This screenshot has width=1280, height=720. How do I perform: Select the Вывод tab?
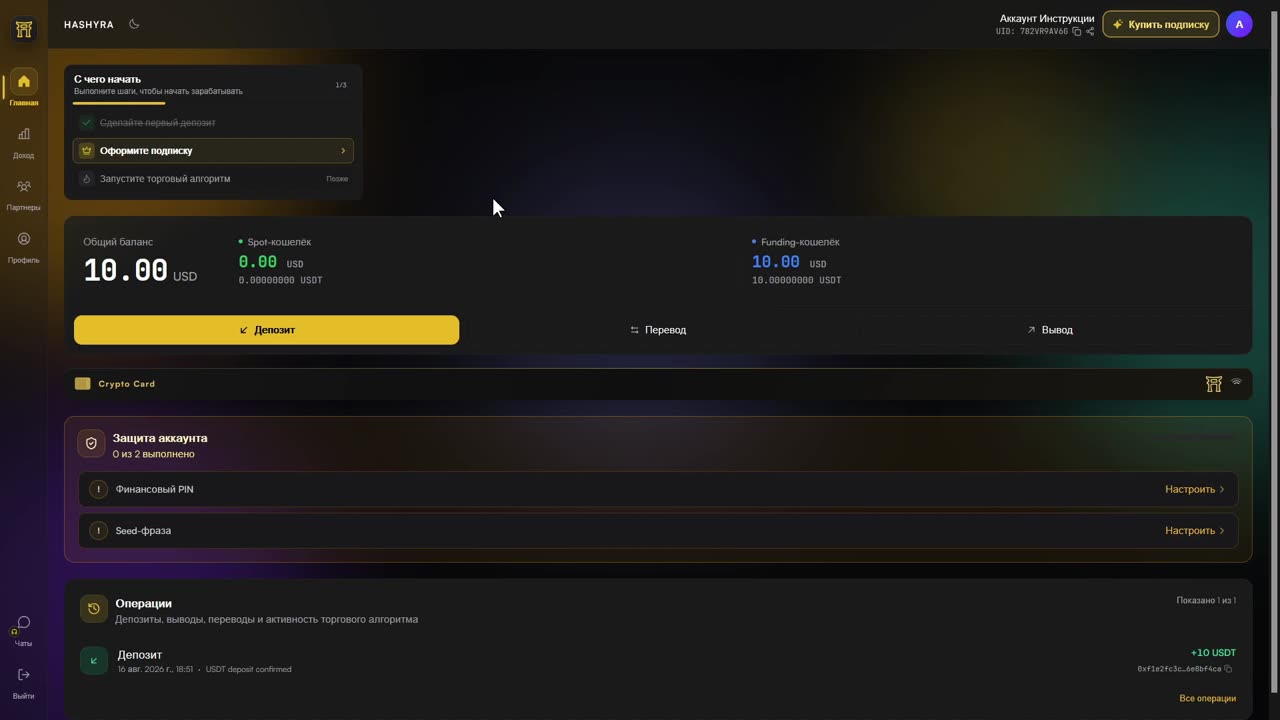point(1049,330)
